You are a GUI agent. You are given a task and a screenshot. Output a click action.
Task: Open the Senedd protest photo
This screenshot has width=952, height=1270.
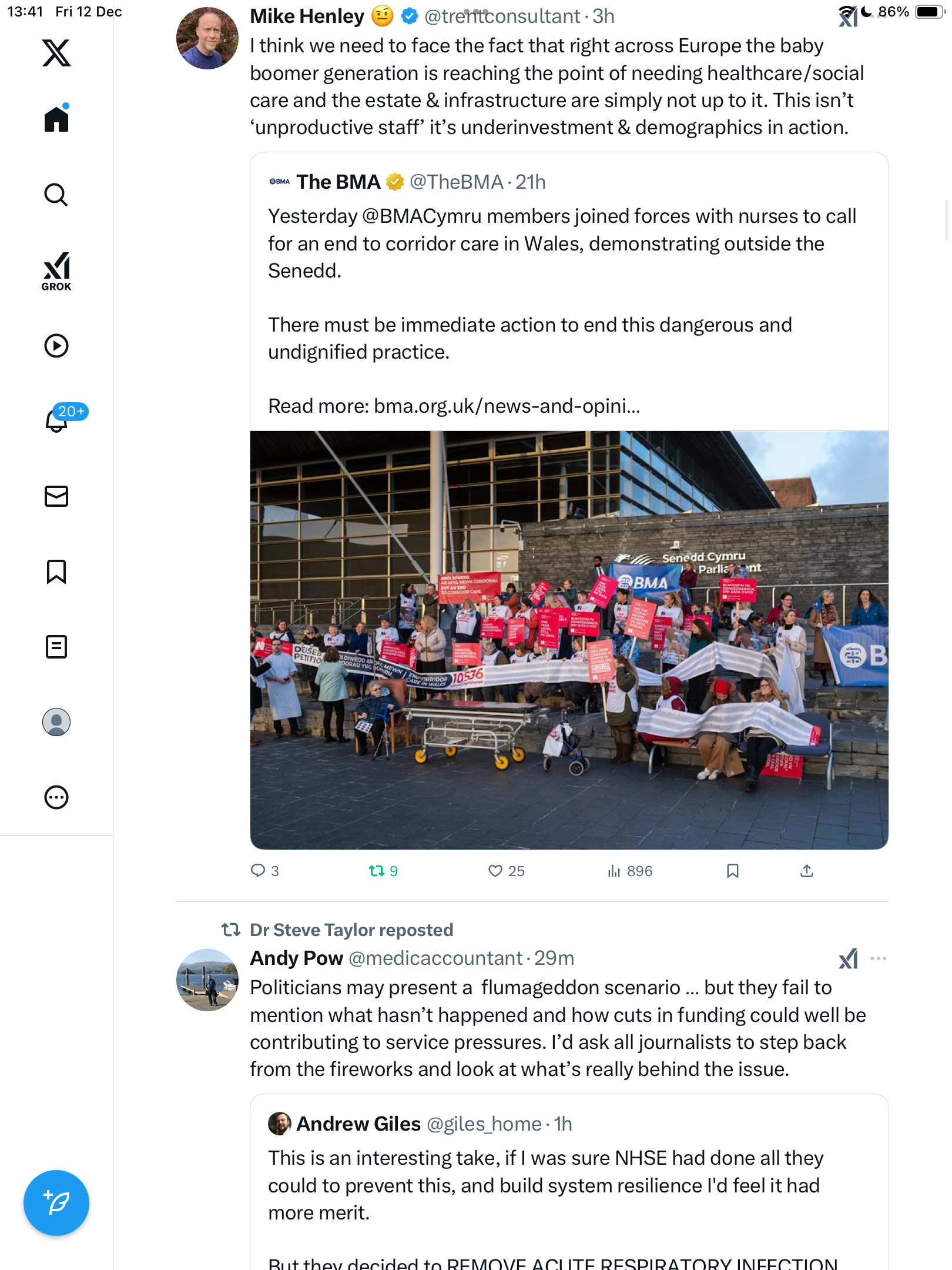[x=569, y=640]
